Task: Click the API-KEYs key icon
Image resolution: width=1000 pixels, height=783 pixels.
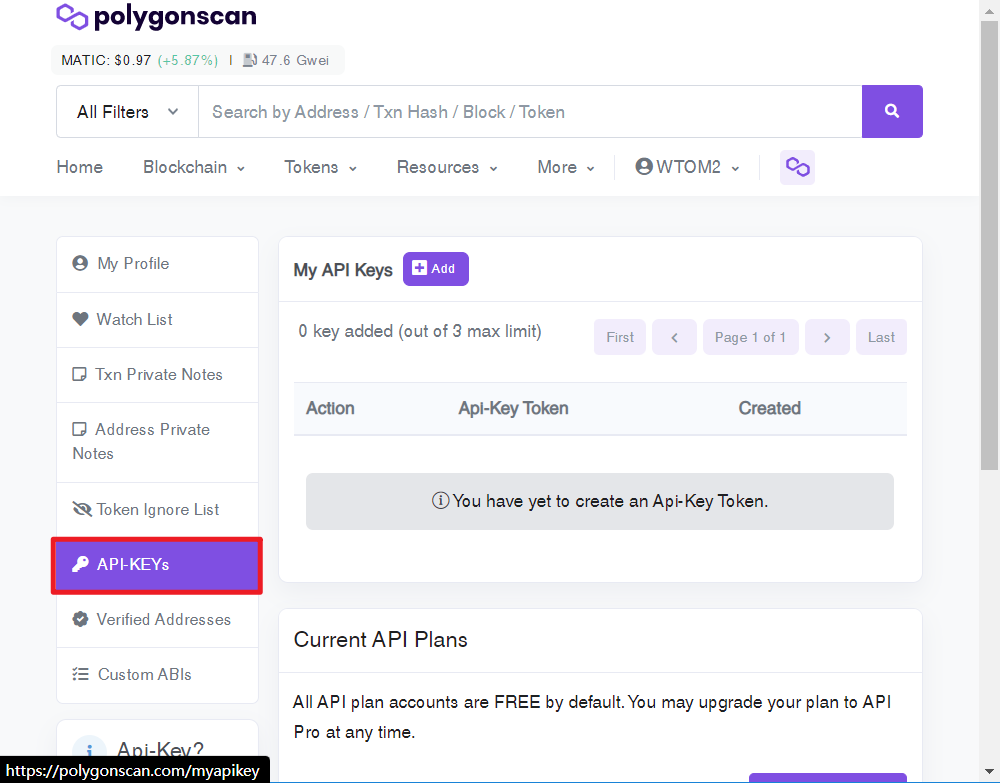Action: pyautogui.click(x=80, y=564)
